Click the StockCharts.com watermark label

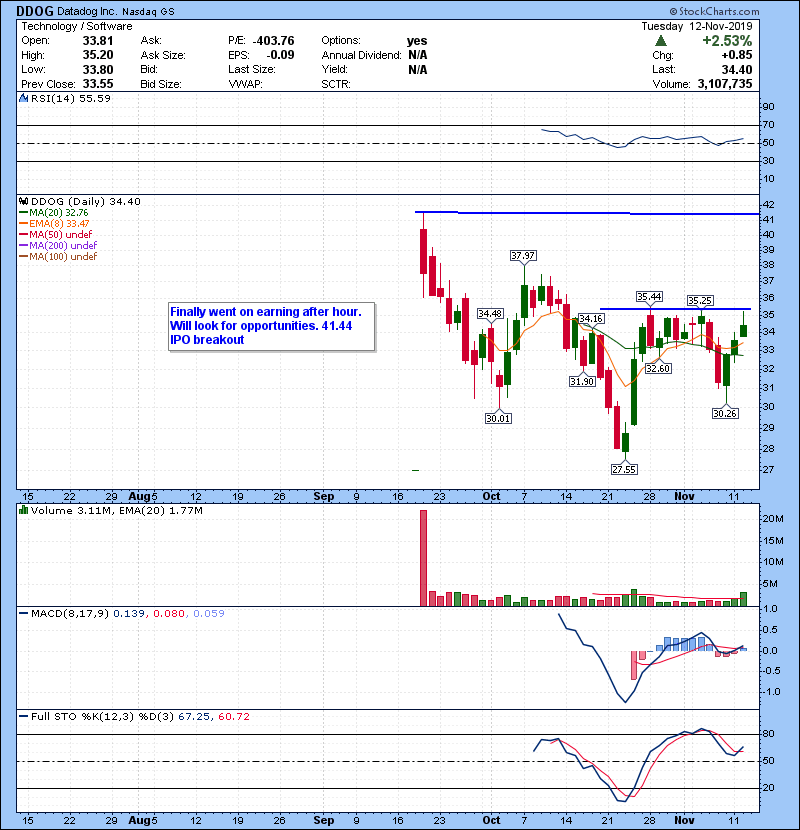click(x=714, y=11)
